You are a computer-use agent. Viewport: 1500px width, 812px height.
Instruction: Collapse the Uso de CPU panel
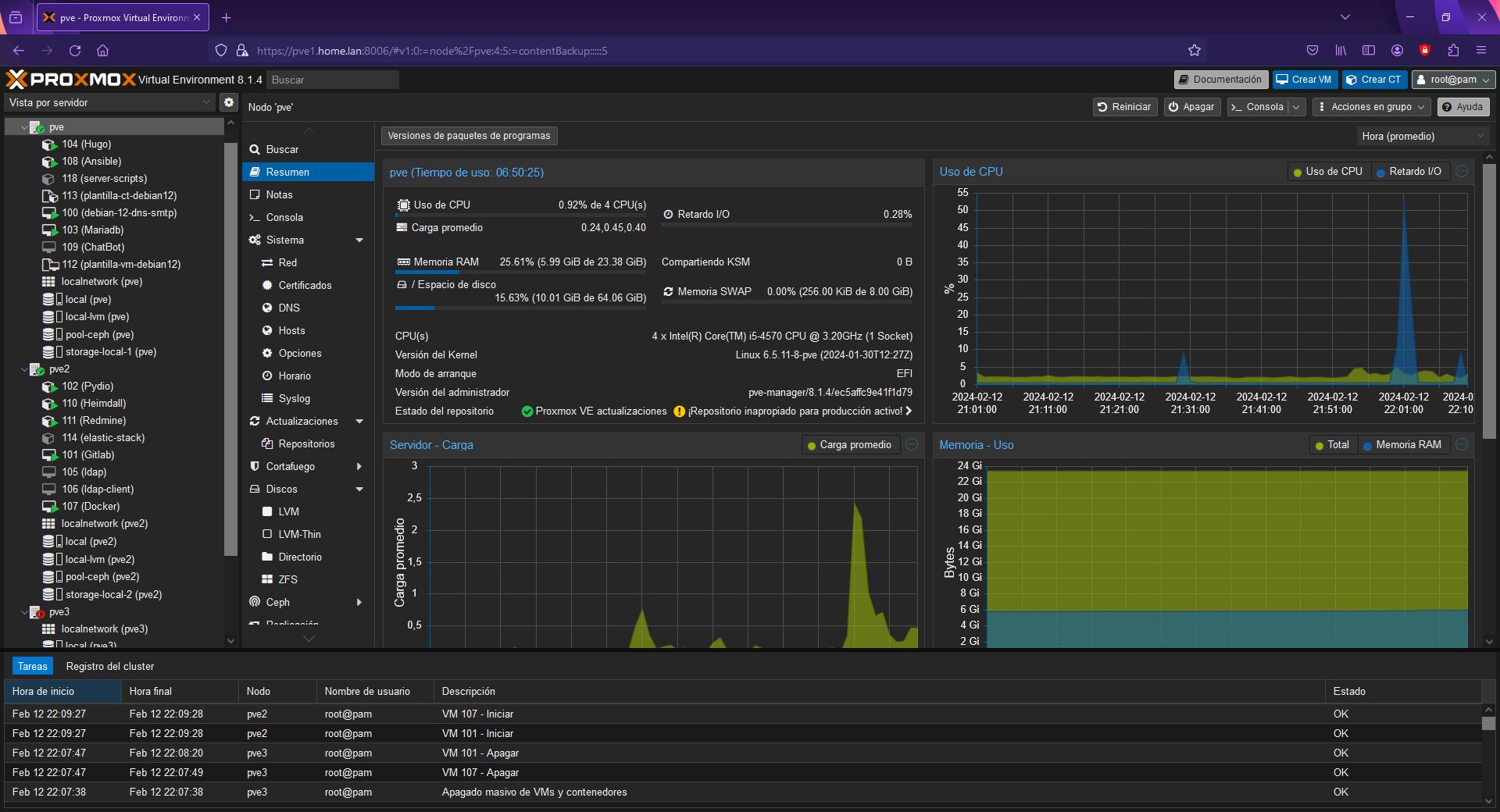click(1462, 172)
